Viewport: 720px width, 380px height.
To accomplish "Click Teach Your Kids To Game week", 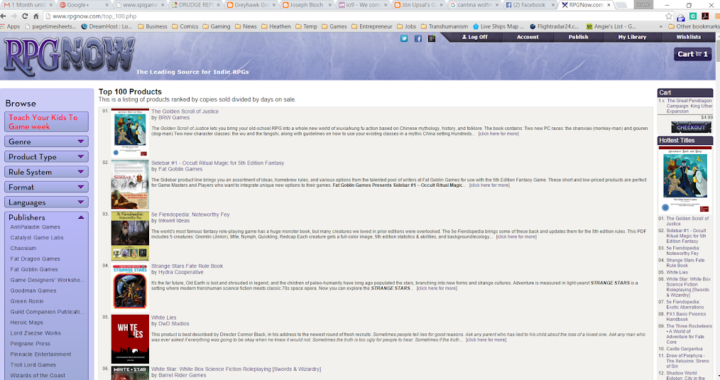I will [x=46, y=122].
